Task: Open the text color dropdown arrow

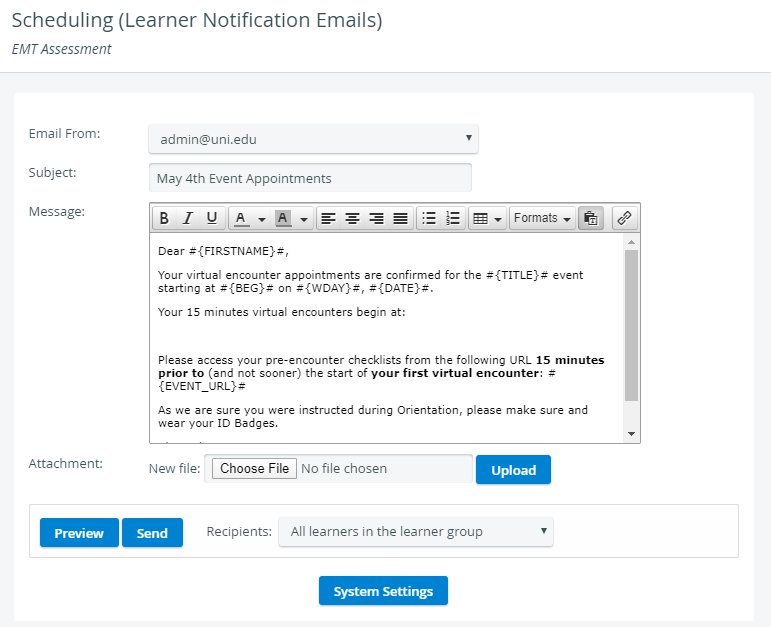Action: click(x=262, y=219)
